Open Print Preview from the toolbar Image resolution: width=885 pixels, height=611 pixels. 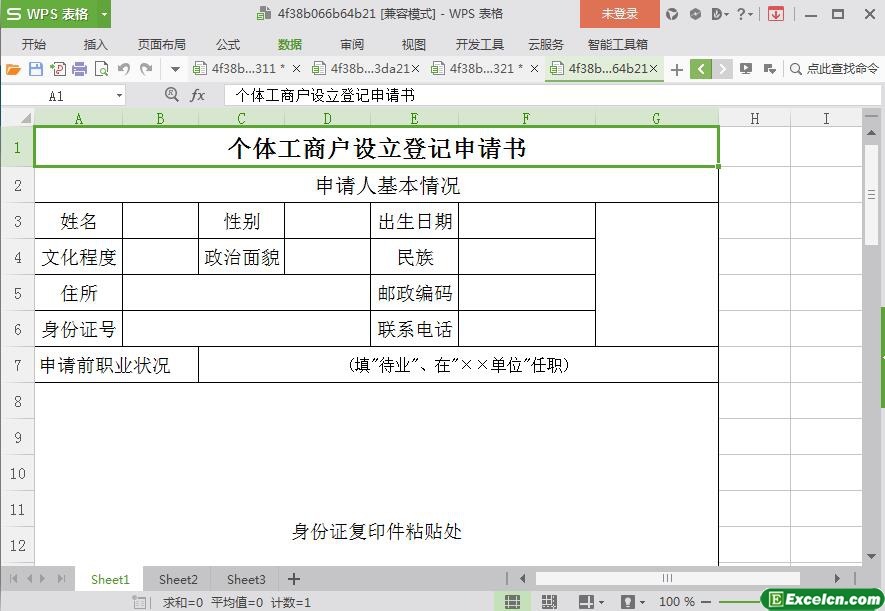coord(102,69)
